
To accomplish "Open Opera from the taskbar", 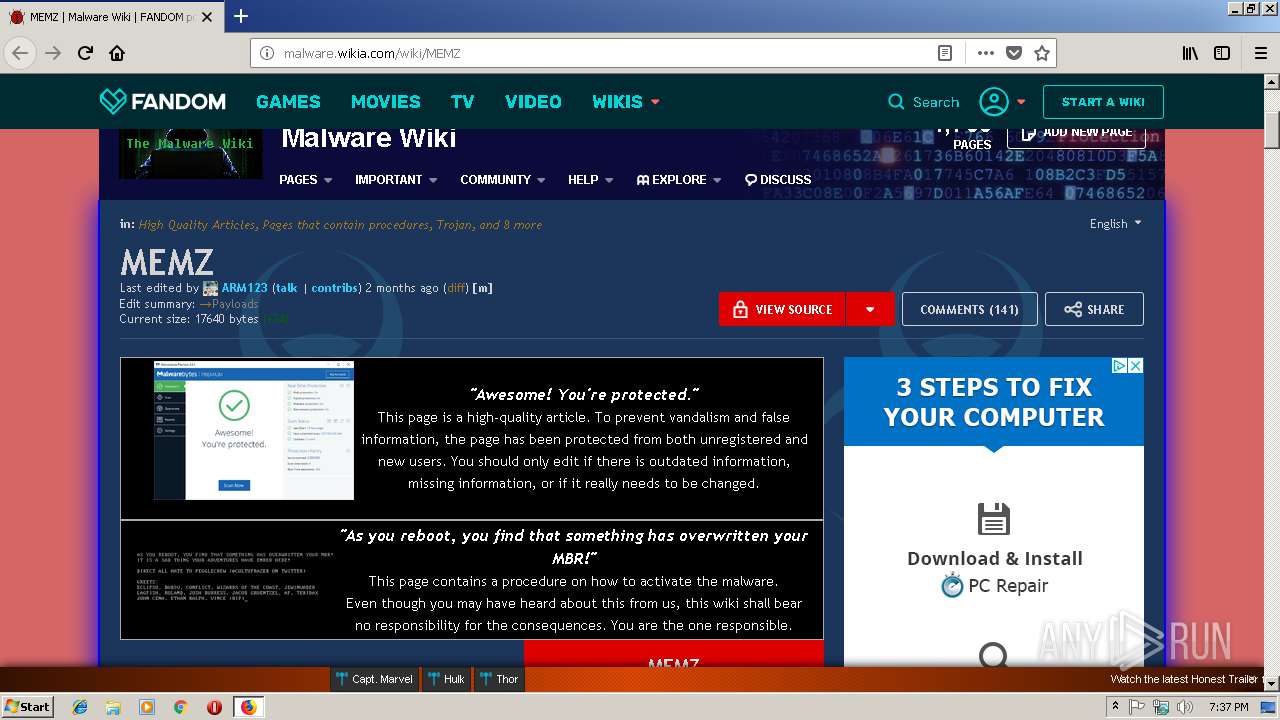I will pyautogui.click(x=214, y=707).
